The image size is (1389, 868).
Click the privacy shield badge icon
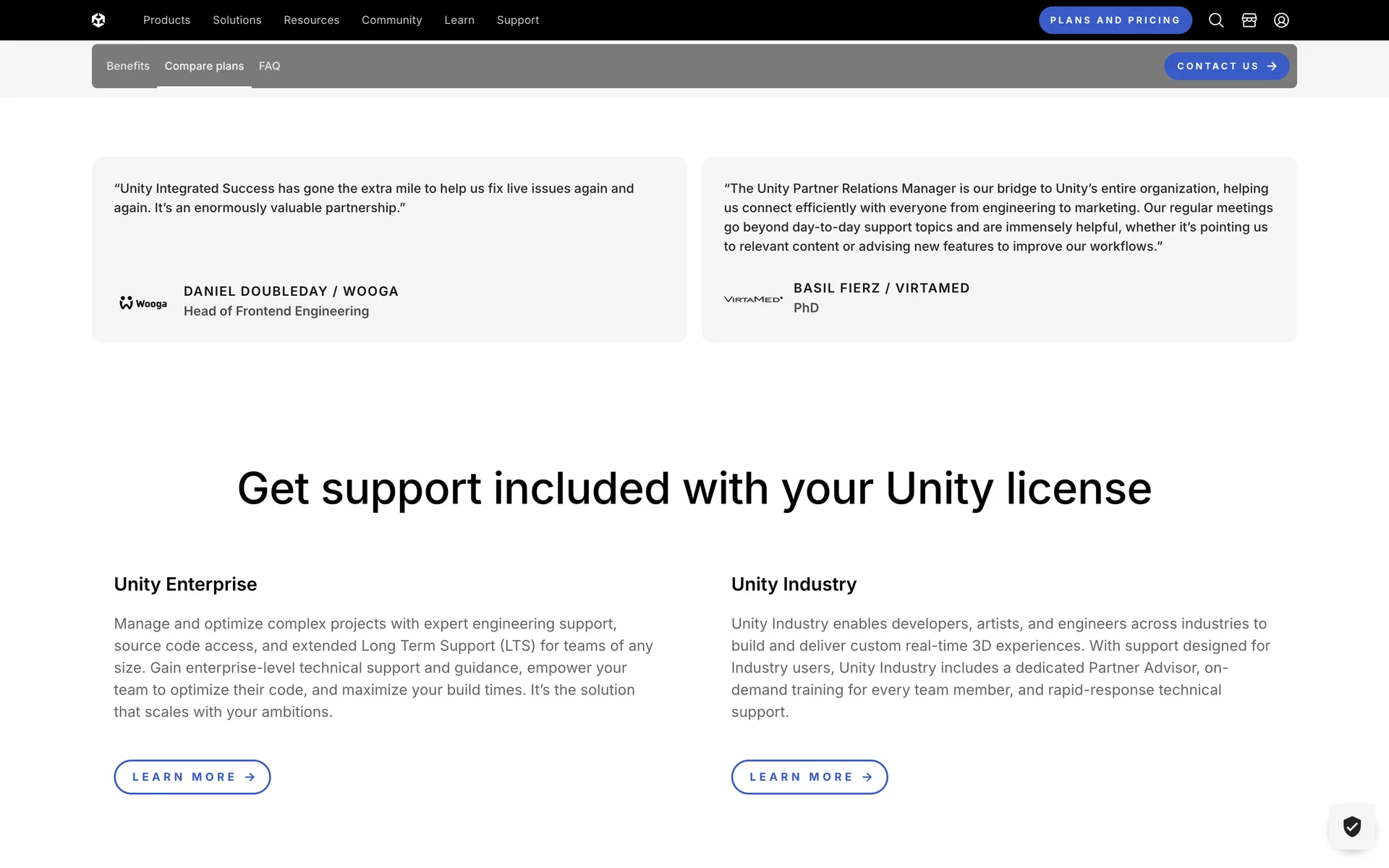[x=1351, y=826]
